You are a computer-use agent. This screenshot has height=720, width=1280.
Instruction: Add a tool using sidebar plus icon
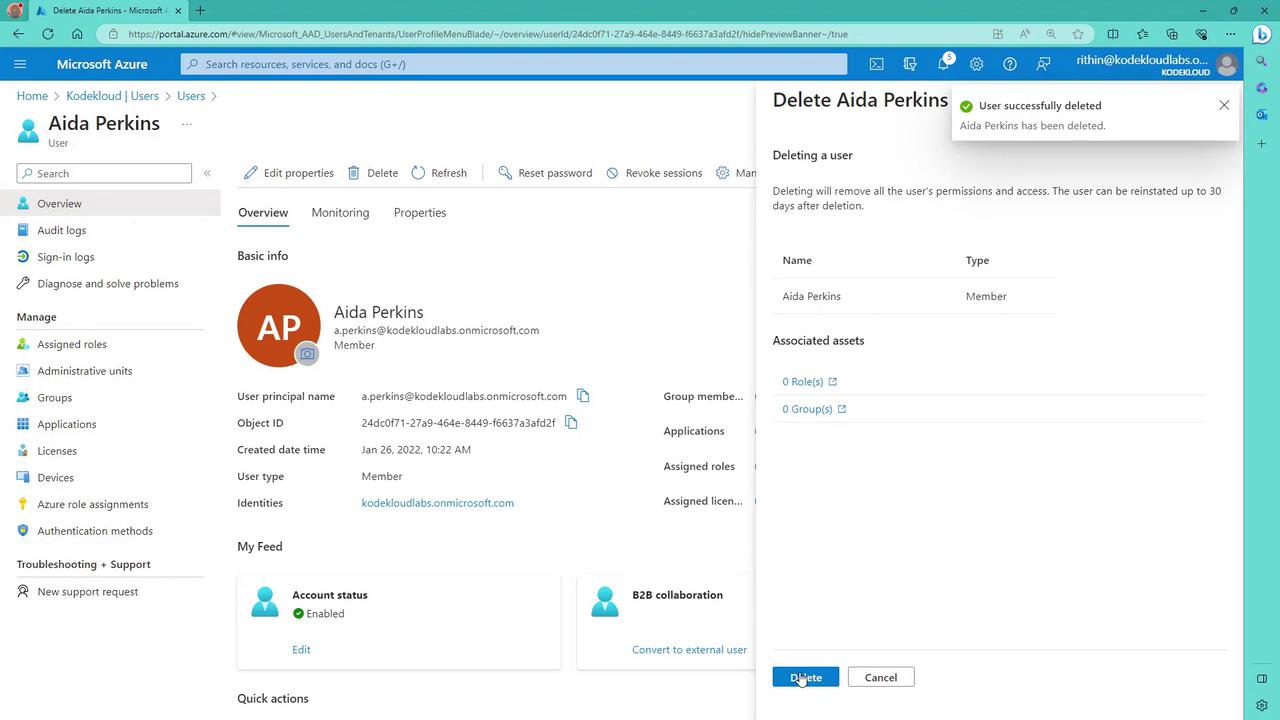pyautogui.click(x=1262, y=144)
